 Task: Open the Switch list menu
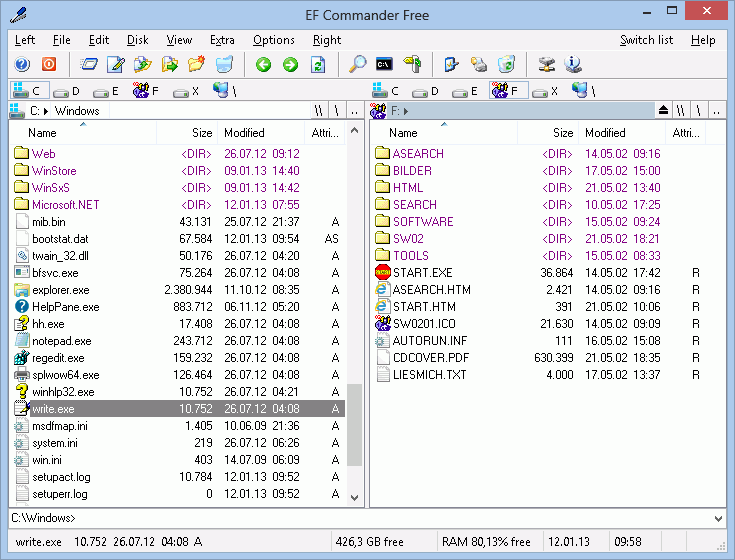pos(646,40)
